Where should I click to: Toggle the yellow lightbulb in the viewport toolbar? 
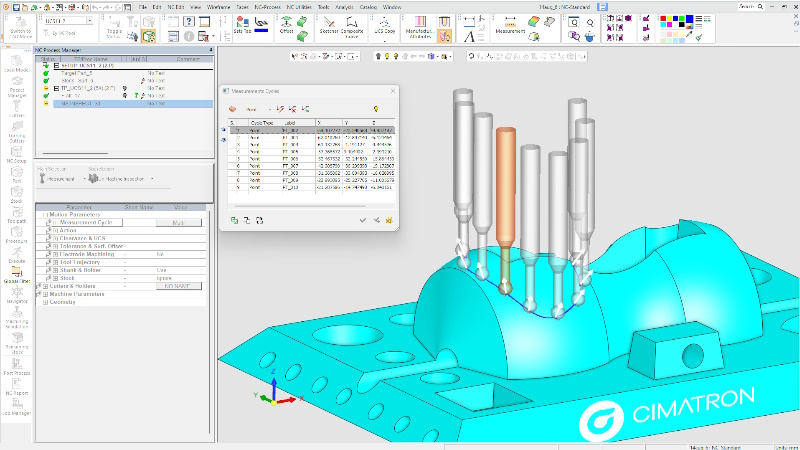(387, 56)
